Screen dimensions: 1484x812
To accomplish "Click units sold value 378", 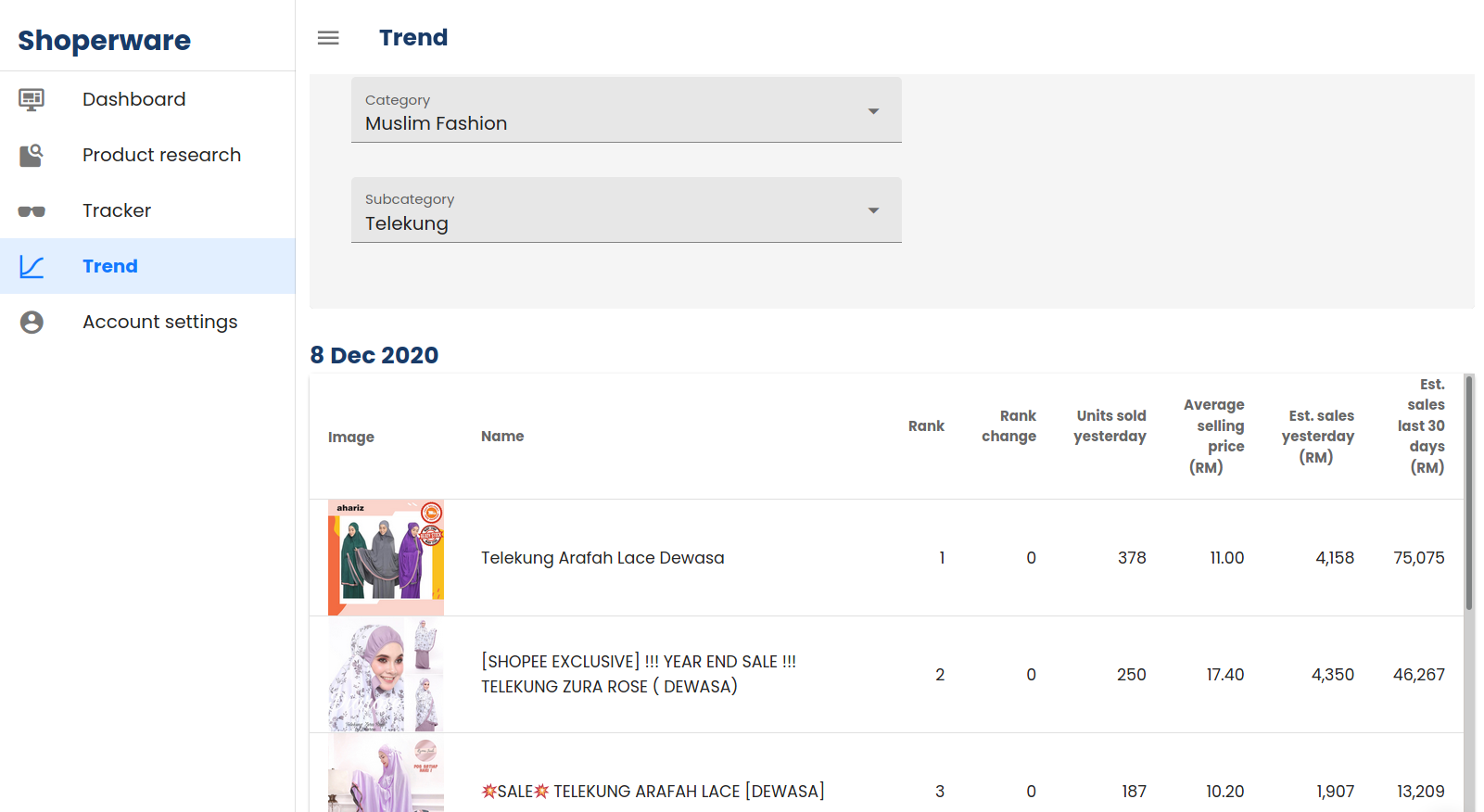I will 1132,558.
